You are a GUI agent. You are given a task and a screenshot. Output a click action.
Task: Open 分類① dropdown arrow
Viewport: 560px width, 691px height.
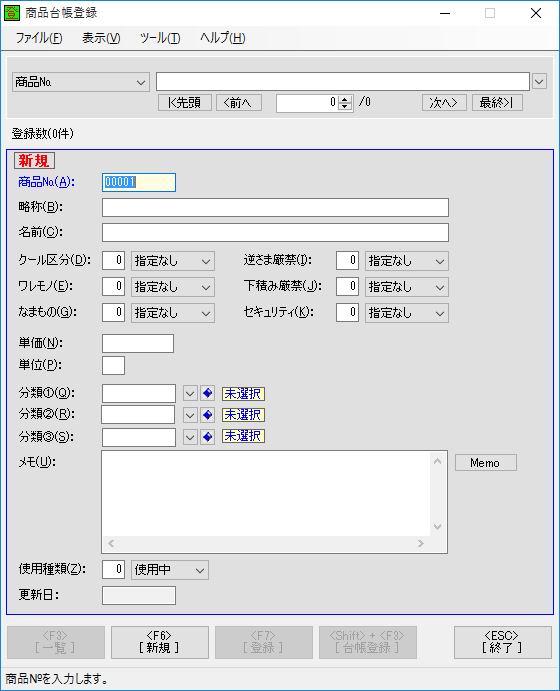tap(190, 393)
